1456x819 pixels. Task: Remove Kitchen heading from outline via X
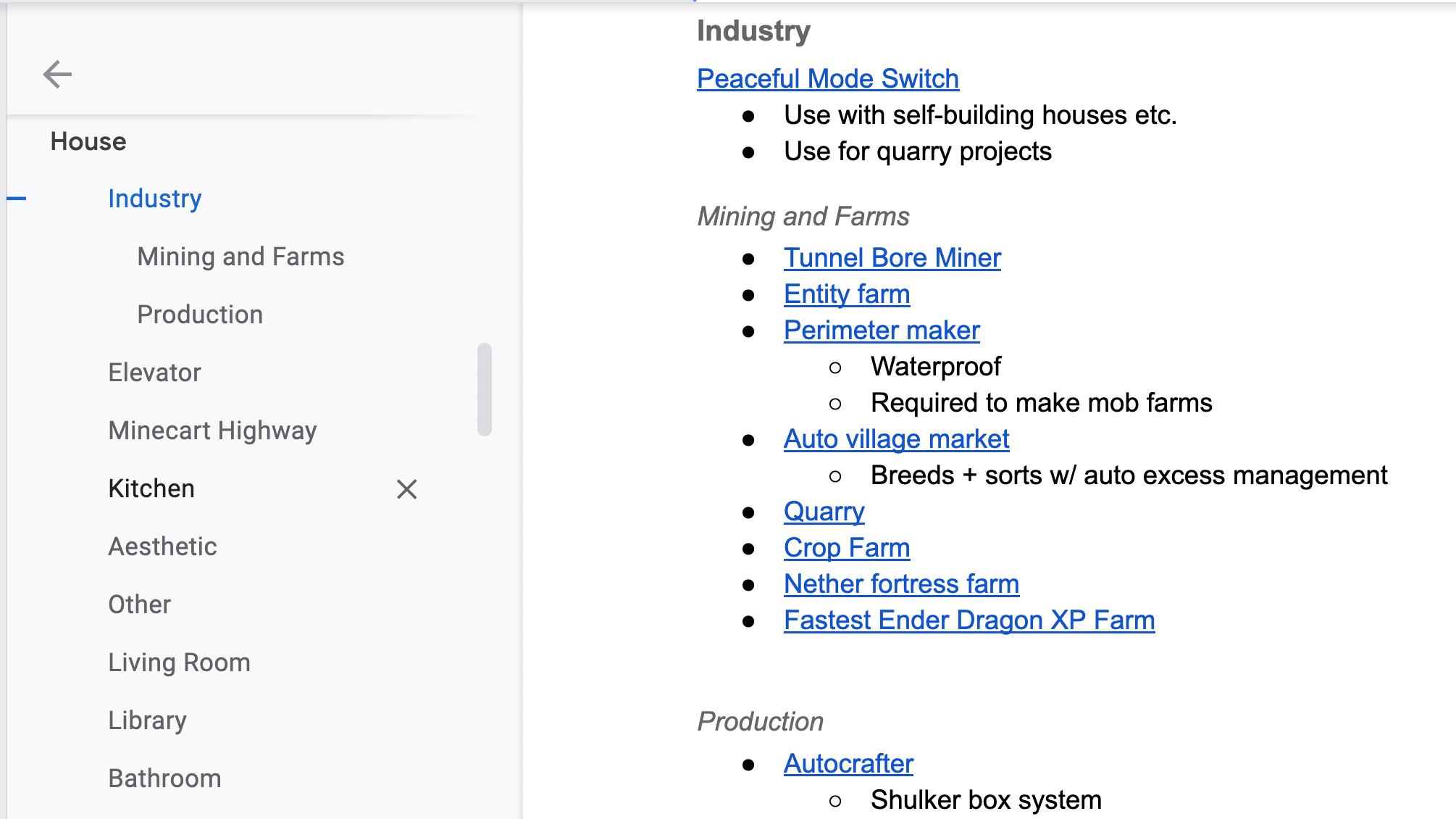pyautogui.click(x=406, y=489)
